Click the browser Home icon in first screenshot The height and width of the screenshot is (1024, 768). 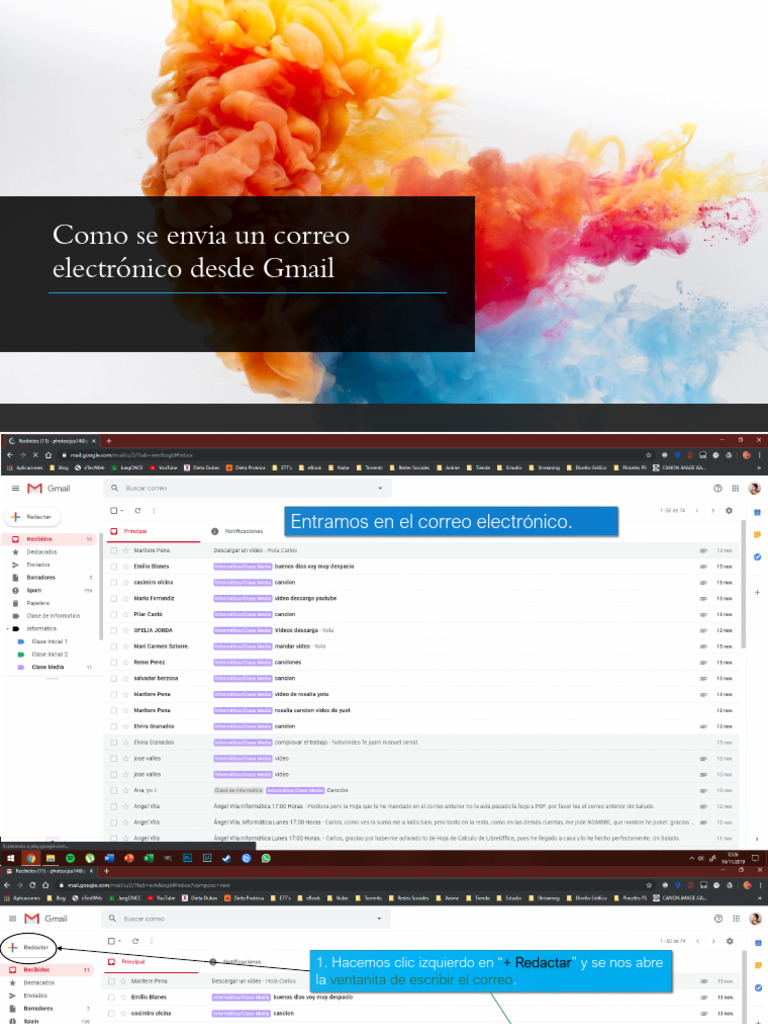(x=48, y=455)
